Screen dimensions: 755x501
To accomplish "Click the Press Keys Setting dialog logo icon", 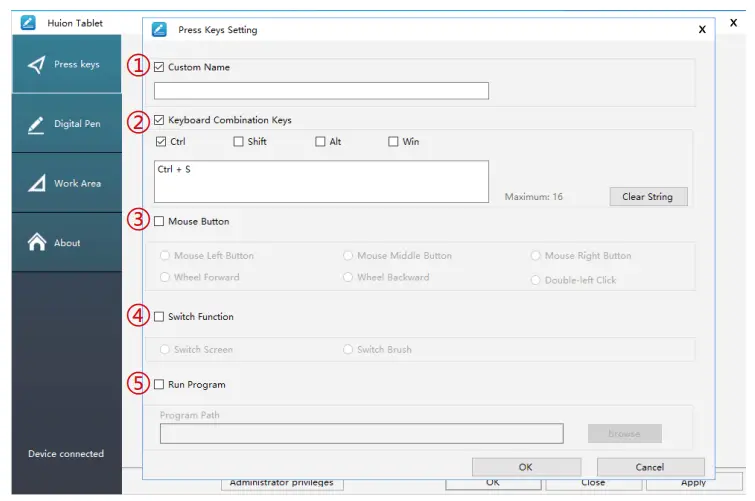I will [159, 29].
